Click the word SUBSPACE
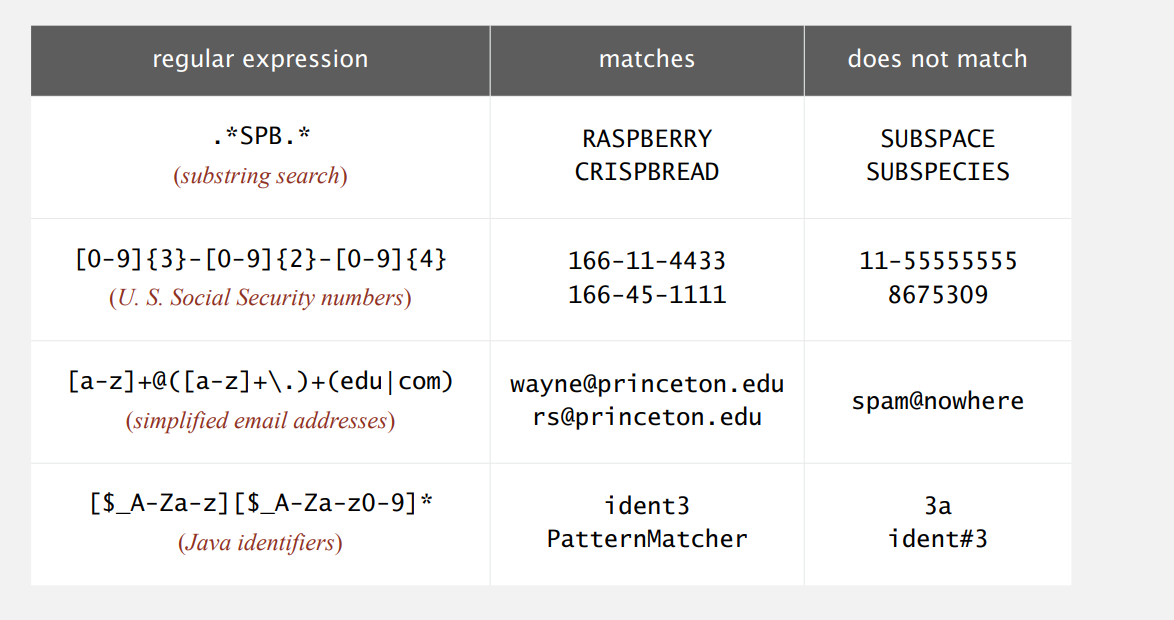 click(x=937, y=139)
